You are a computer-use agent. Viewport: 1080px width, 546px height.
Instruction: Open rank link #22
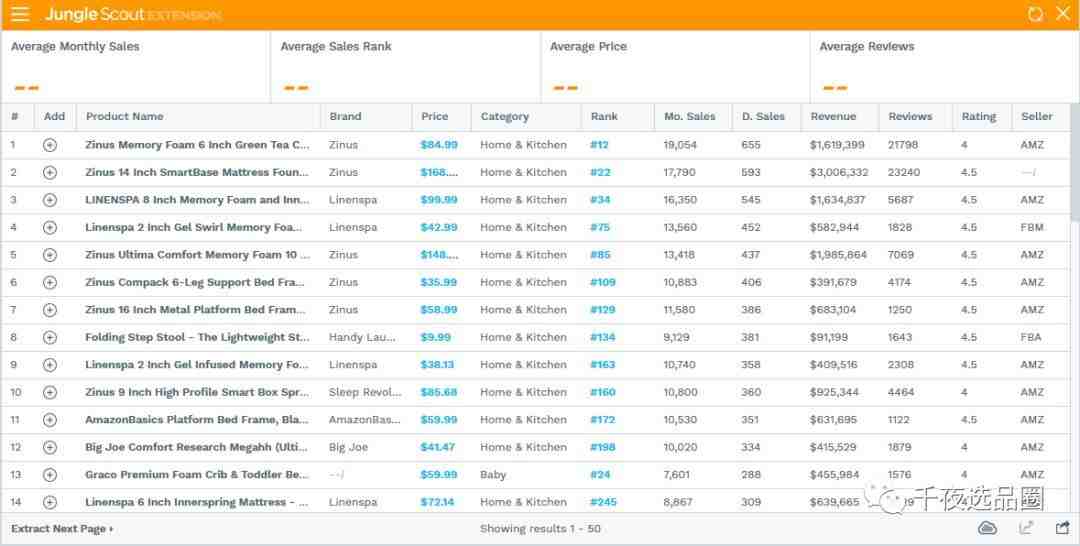600,173
